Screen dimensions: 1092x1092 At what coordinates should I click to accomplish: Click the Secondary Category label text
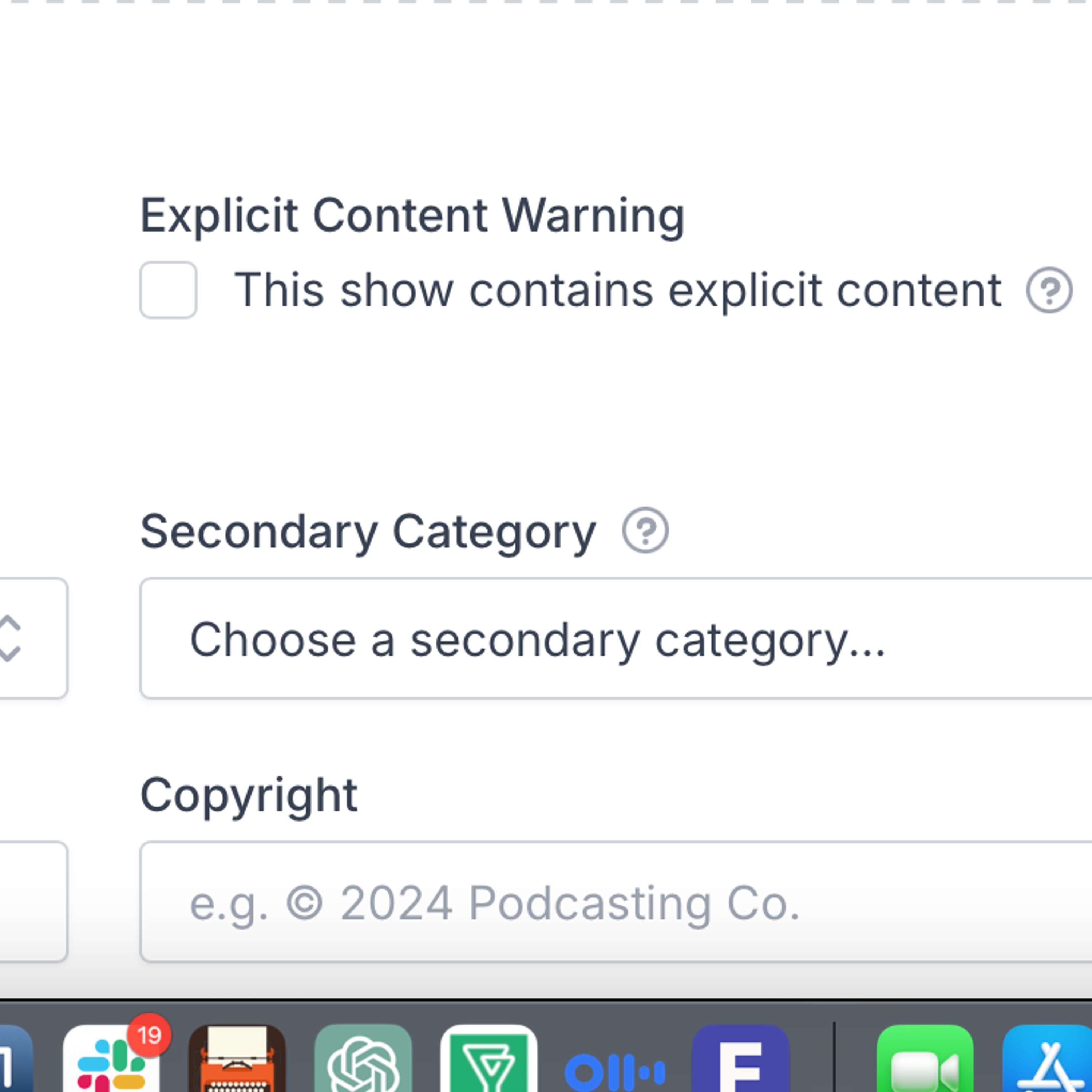[x=368, y=531]
